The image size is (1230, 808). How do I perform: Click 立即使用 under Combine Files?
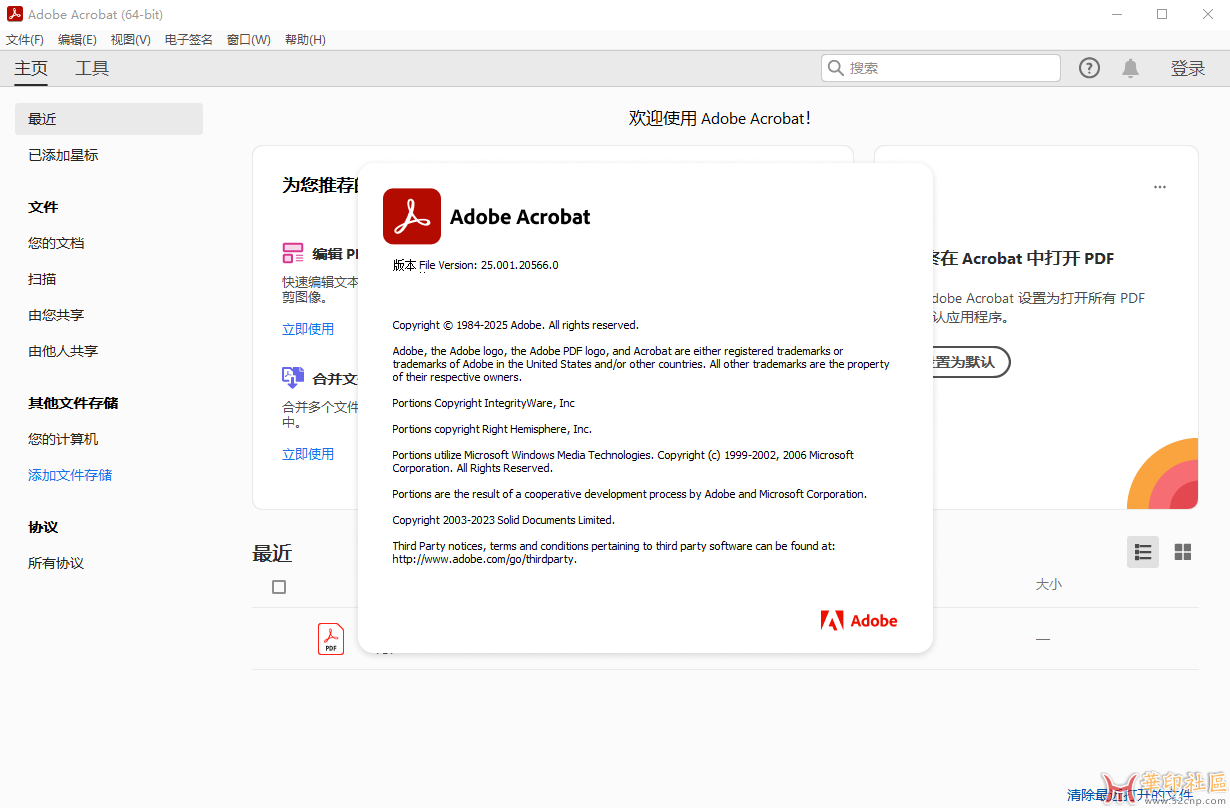tap(308, 454)
